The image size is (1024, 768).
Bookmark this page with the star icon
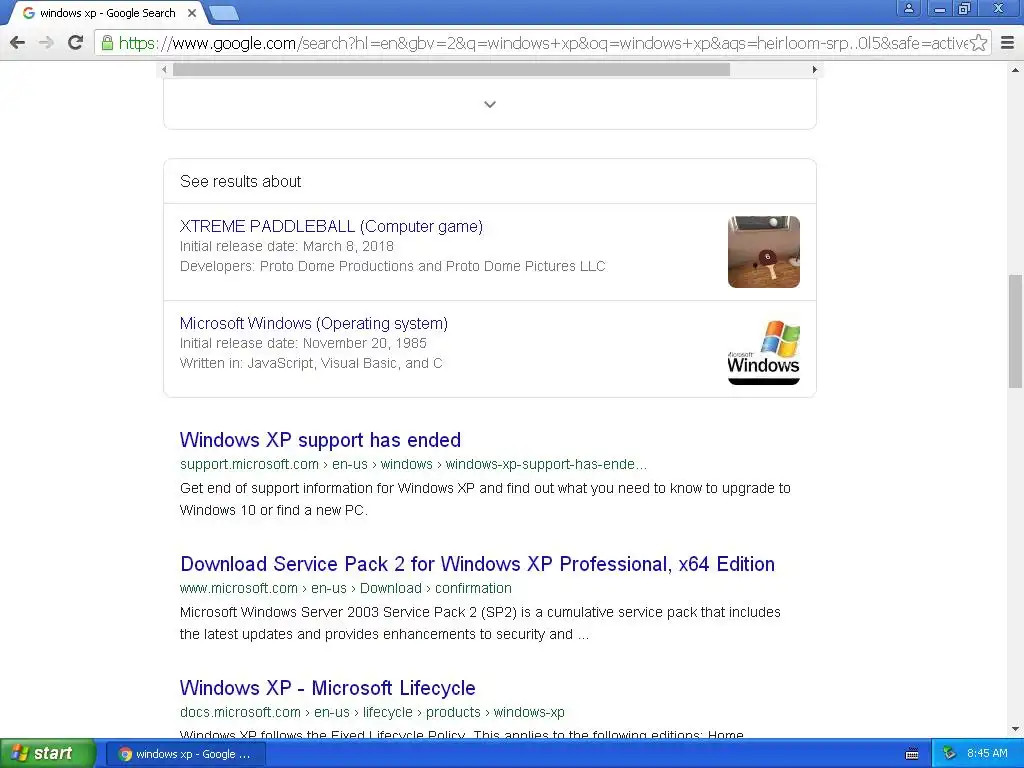click(x=978, y=43)
